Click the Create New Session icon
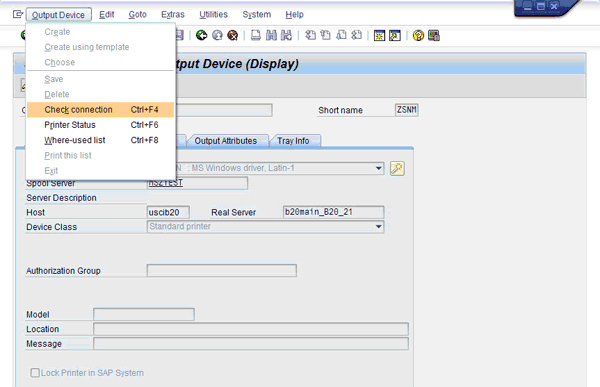The image size is (600, 387). click(379, 36)
